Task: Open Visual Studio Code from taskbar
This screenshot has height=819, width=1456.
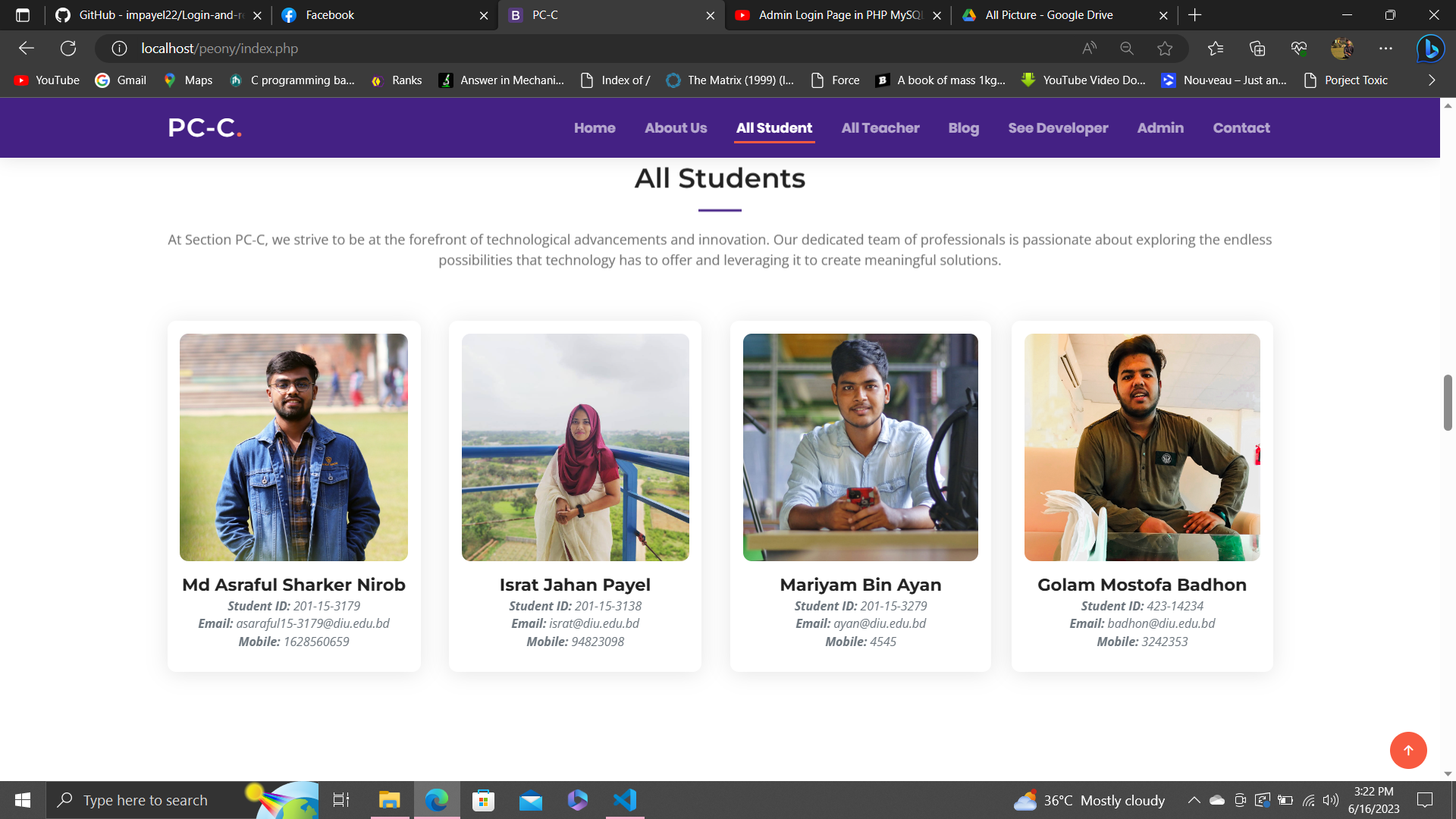Action: pyautogui.click(x=625, y=800)
